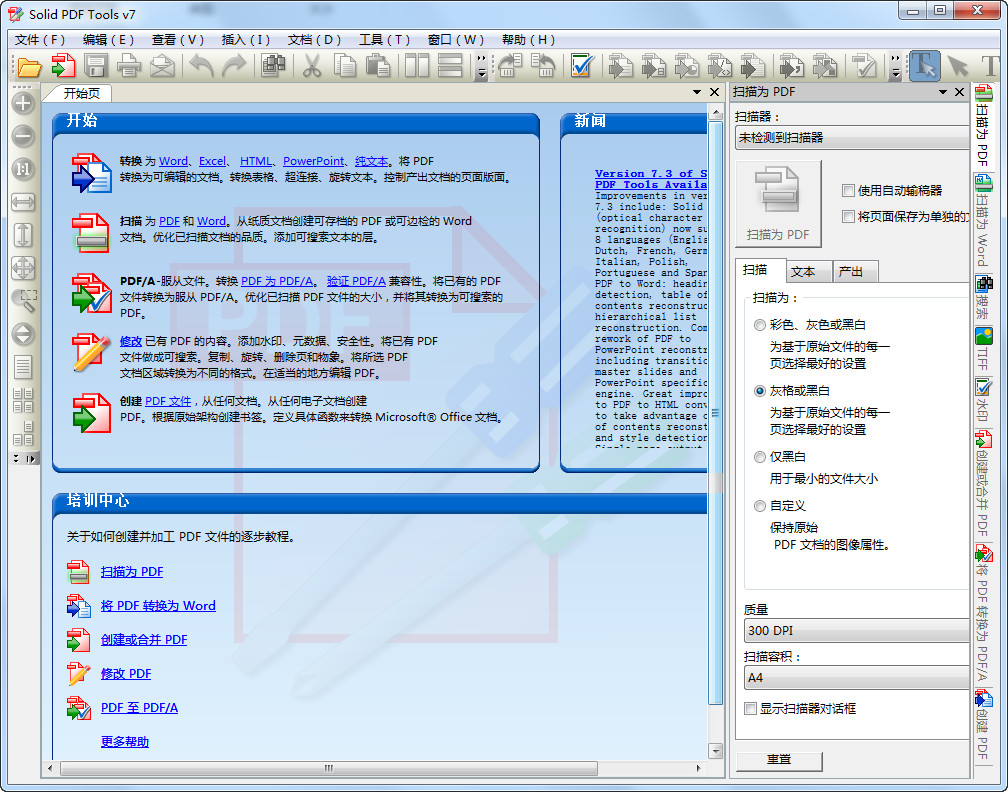Viewport: 1008px width, 792px height.
Task: Click the Open folder toolbar icon
Action: pos(29,66)
